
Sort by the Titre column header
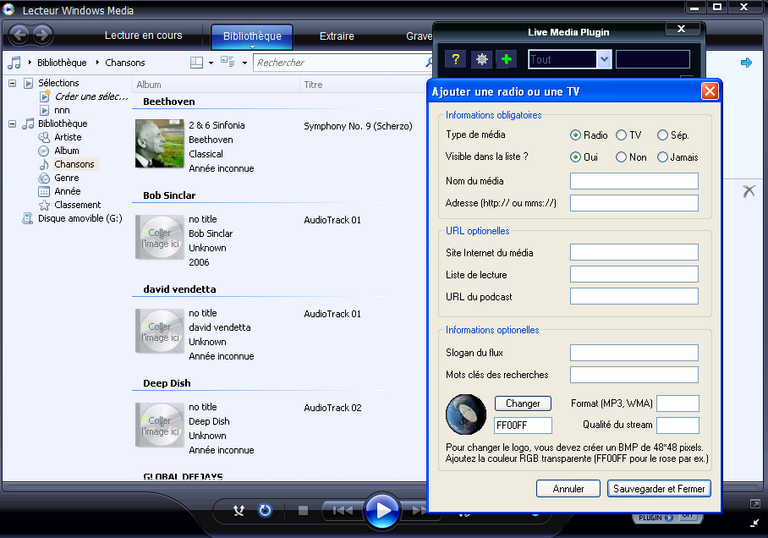tap(362, 85)
